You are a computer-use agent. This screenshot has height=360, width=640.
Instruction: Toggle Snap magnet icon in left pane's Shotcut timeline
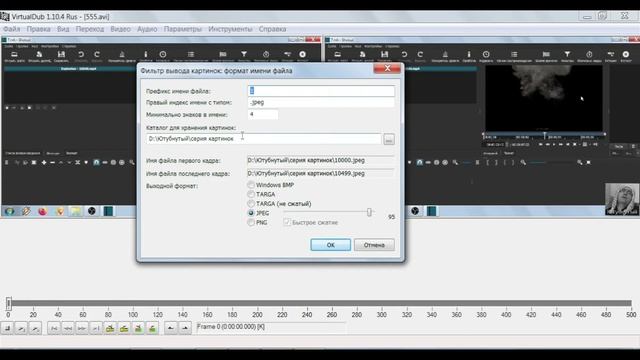[96, 162]
